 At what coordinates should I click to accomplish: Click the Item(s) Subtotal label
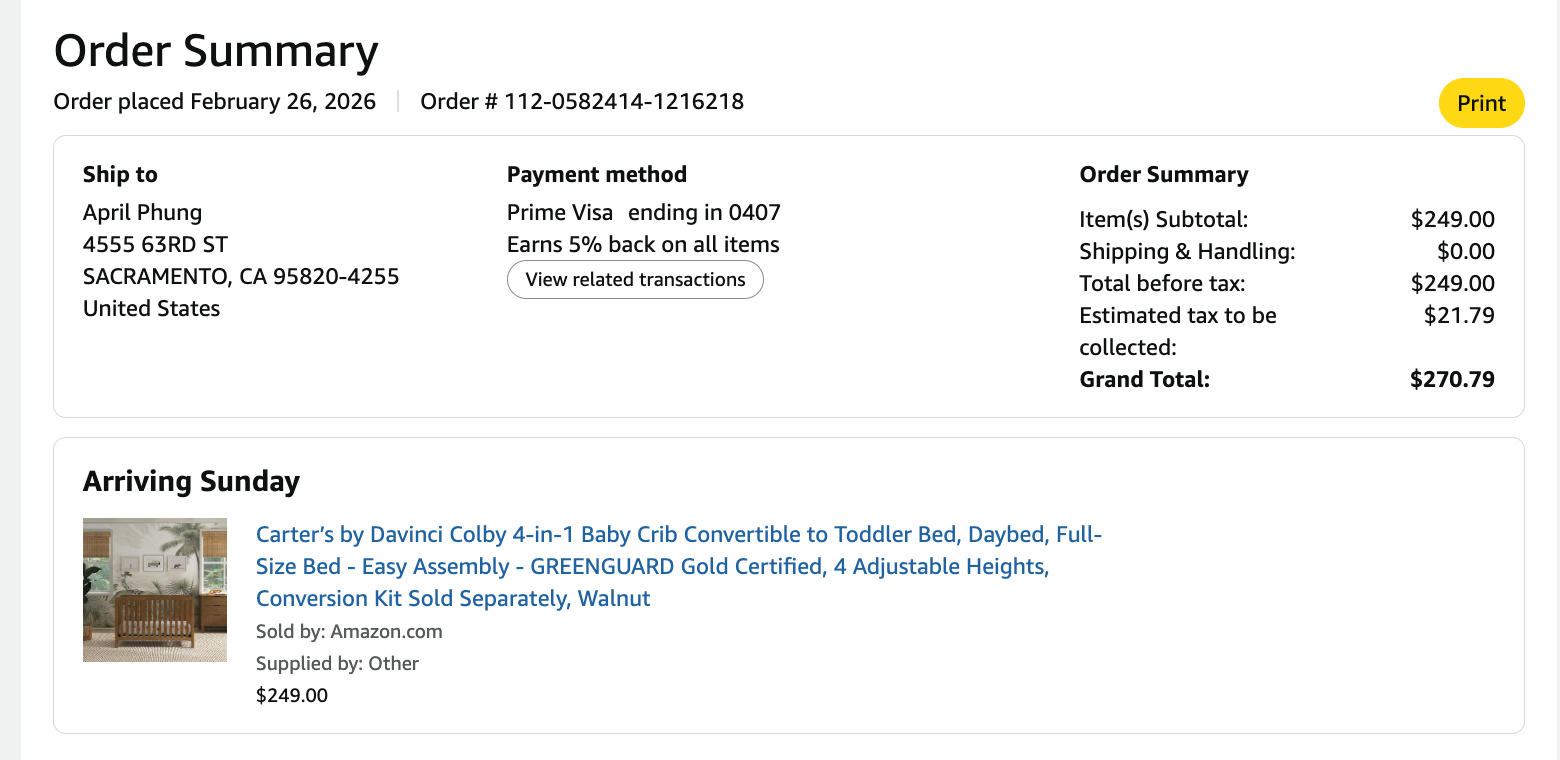pyautogui.click(x=1164, y=220)
